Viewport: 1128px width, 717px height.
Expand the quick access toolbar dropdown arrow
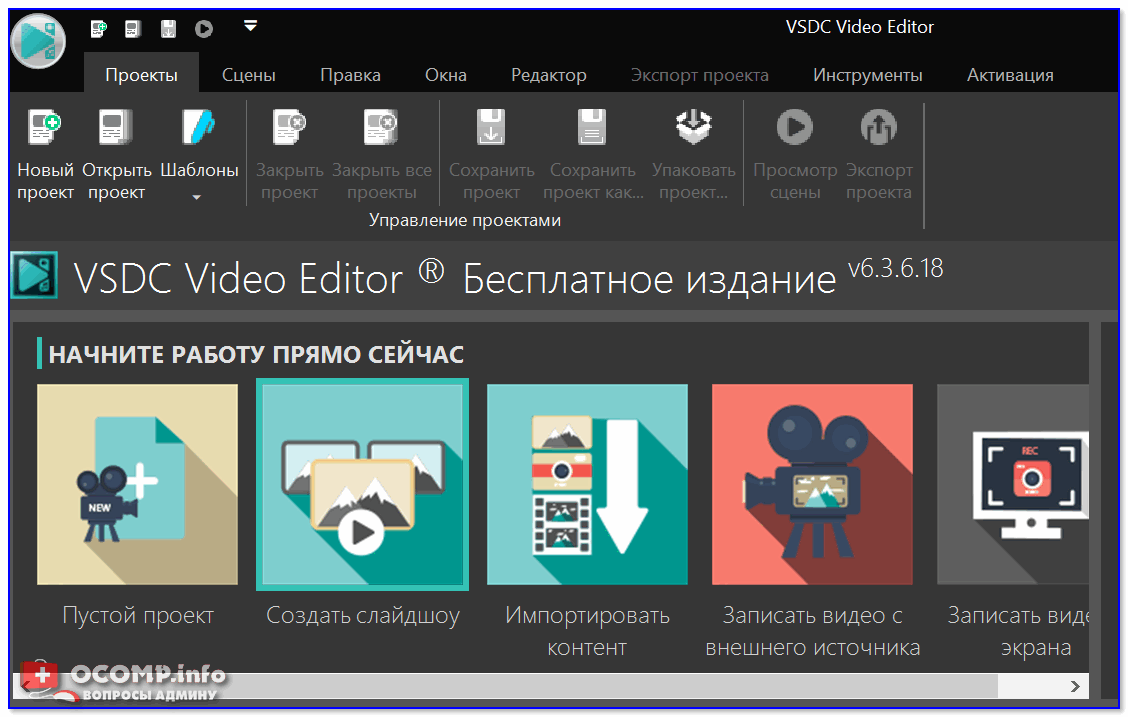[250, 26]
